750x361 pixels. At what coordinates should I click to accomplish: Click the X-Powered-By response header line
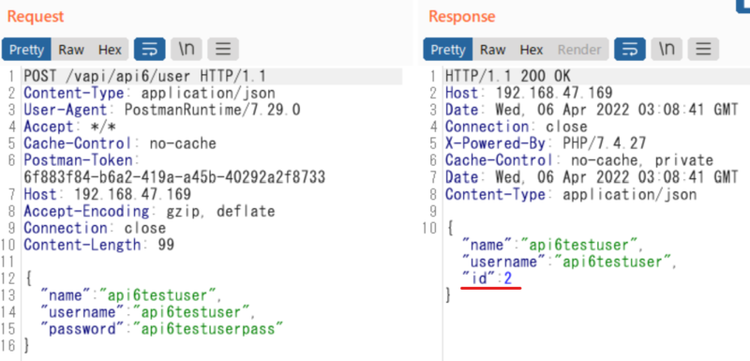(546, 143)
